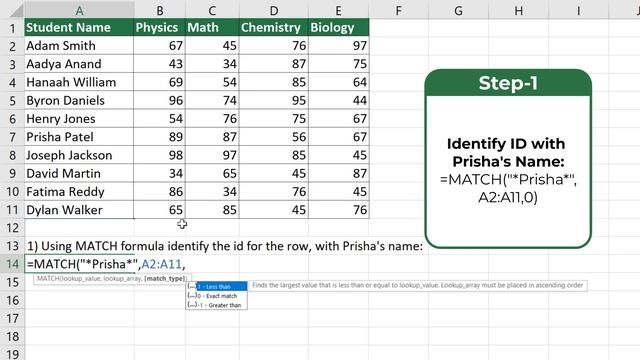Select cell with 'Aadya Anand'
640x360 pixels.
[x=79, y=64]
